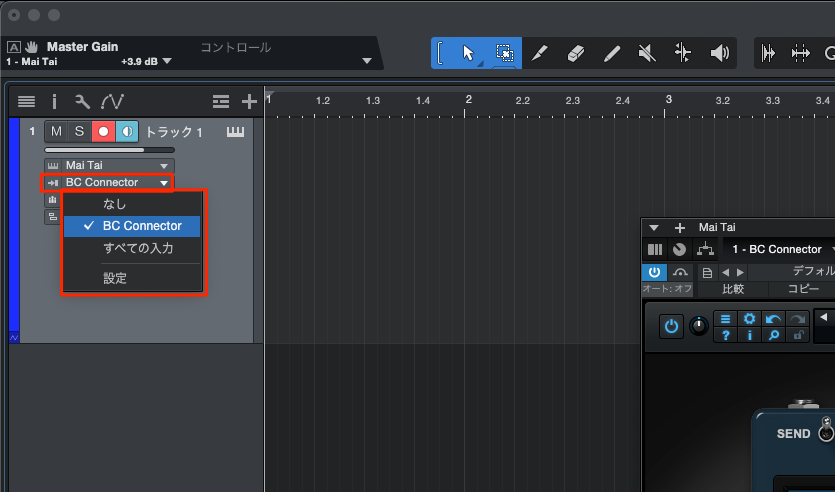The image size is (835, 492).
Task: Select the Paint pencil tool
Action: click(611, 53)
